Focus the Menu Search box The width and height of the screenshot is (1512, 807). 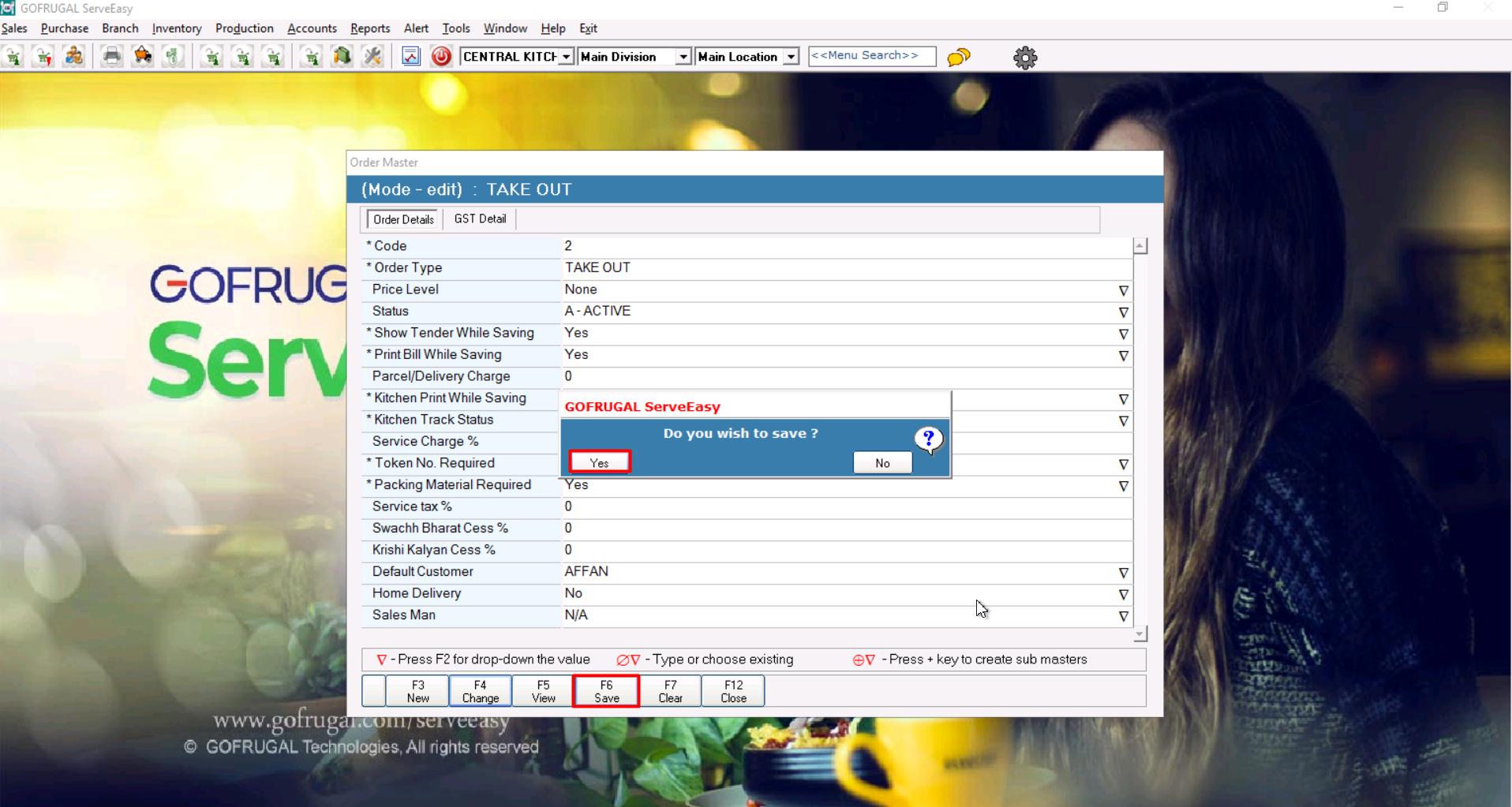pos(872,56)
